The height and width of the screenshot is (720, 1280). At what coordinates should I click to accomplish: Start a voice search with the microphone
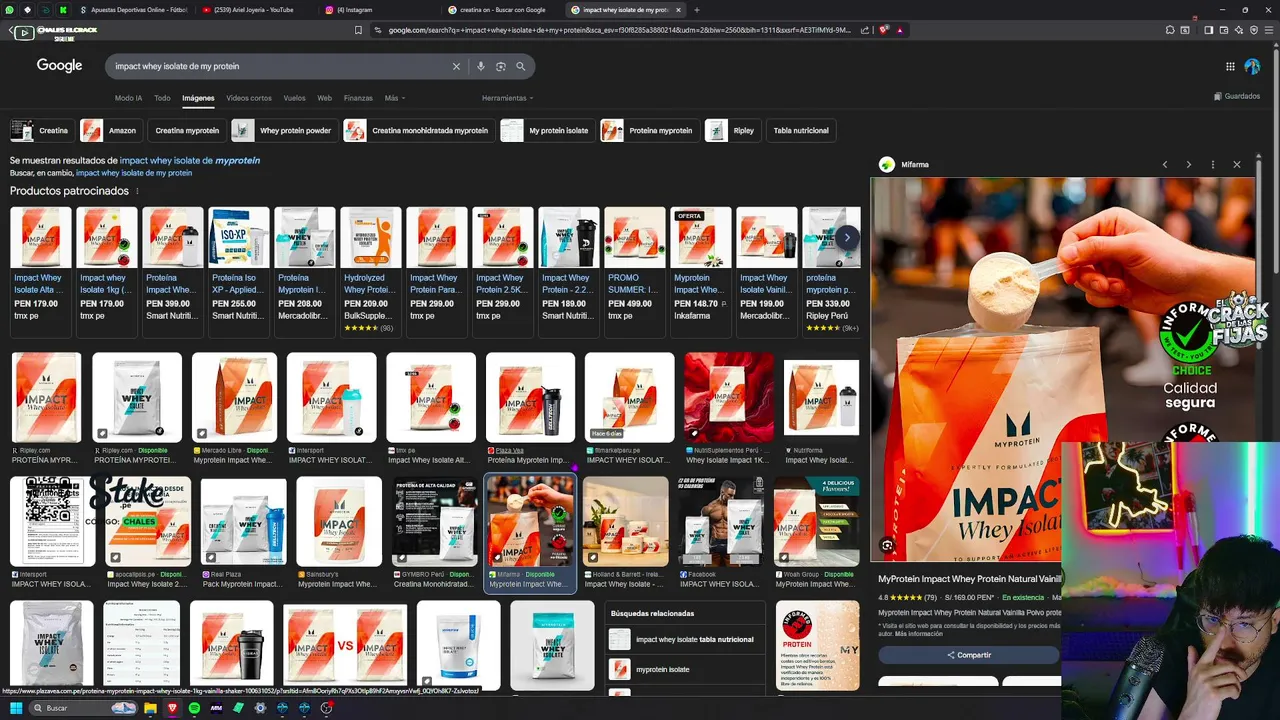click(481, 66)
